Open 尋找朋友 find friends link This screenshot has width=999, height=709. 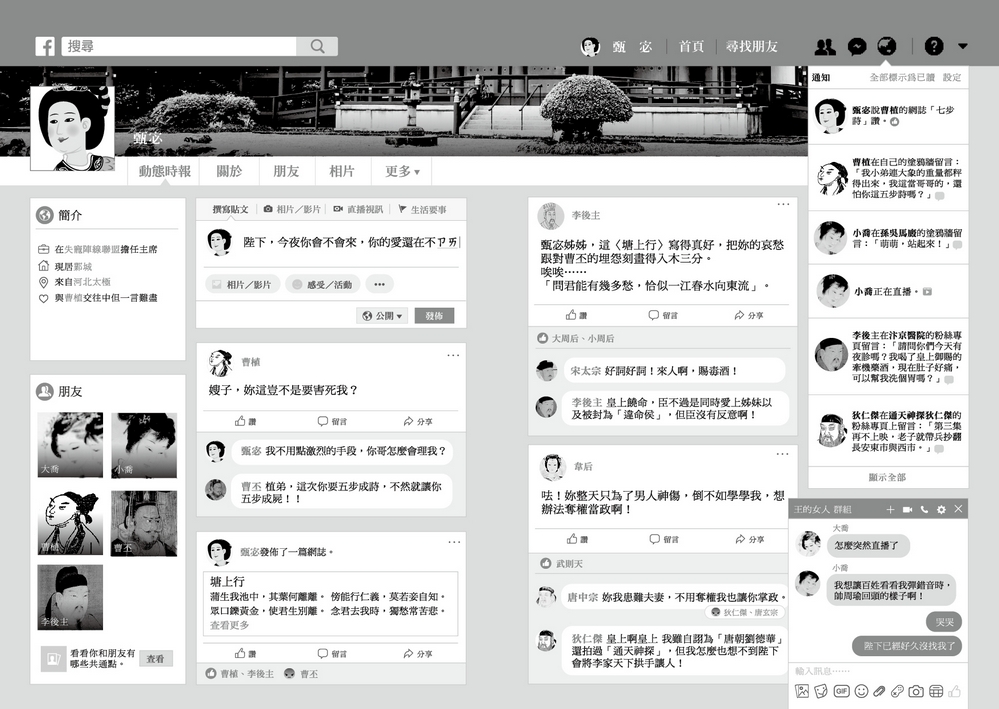(x=752, y=47)
